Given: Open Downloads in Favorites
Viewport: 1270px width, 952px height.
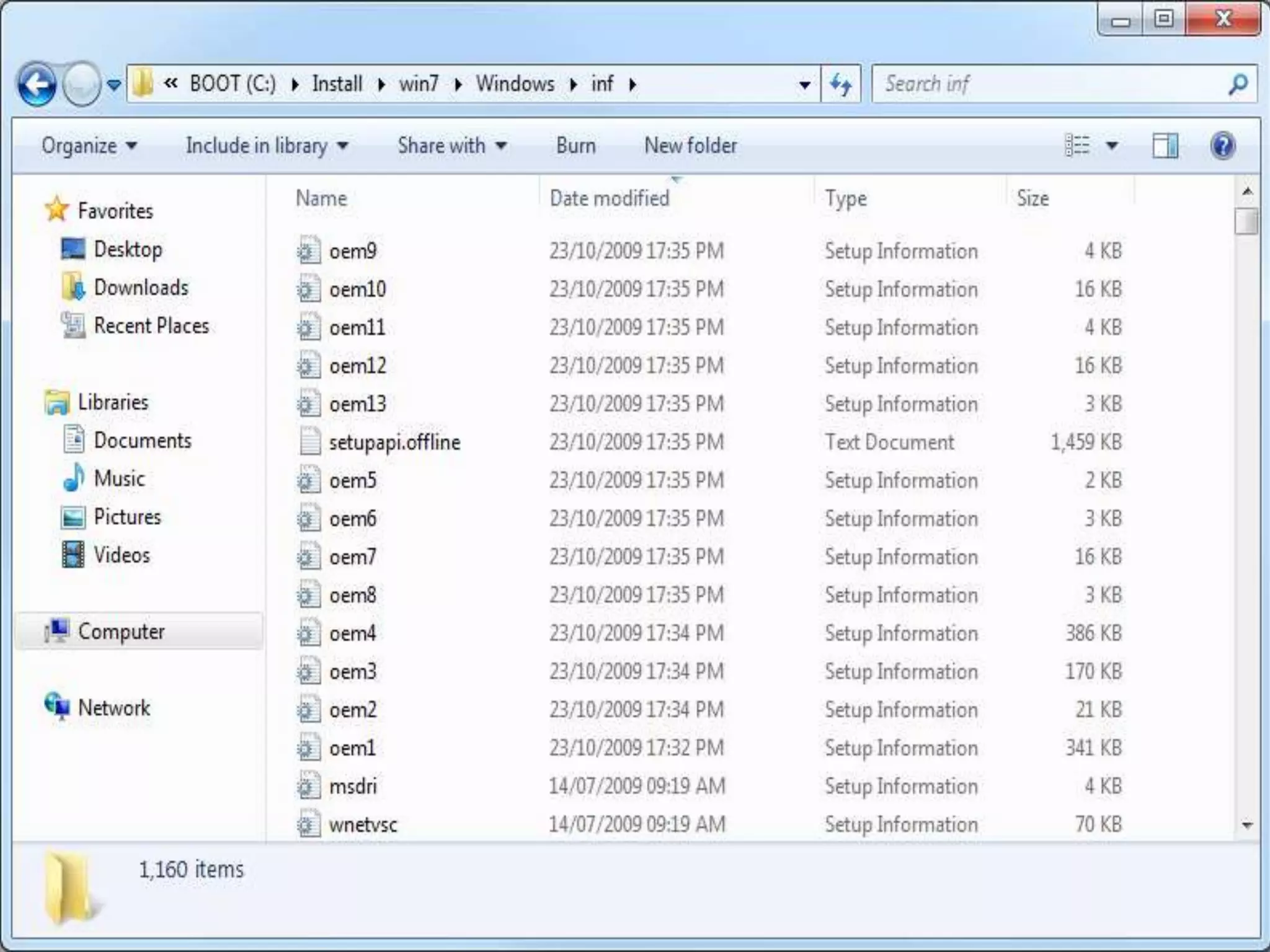Looking at the screenshot, I should pyautogui.click(x=141, y=288).
